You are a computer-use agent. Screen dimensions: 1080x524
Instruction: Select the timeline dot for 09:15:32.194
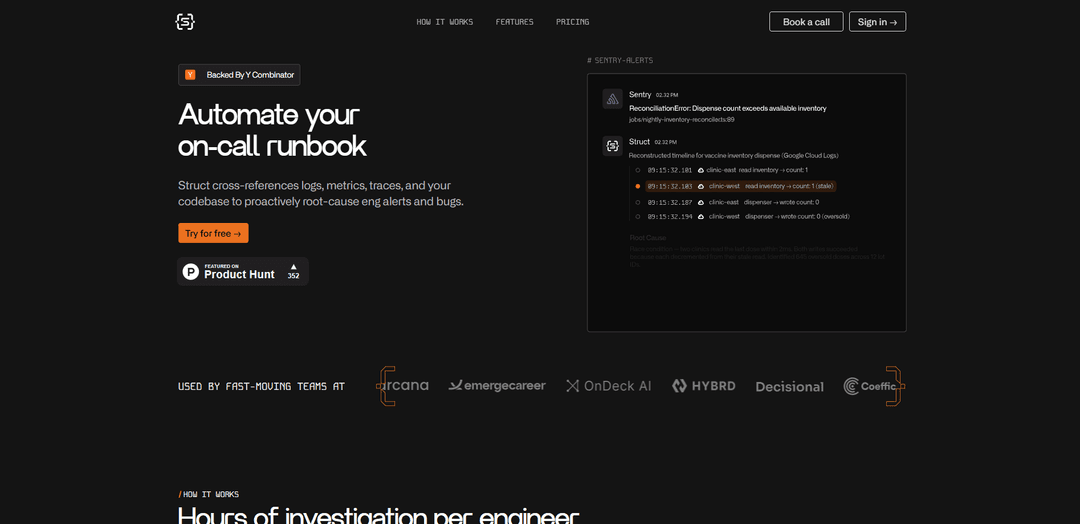pos(638,216)
